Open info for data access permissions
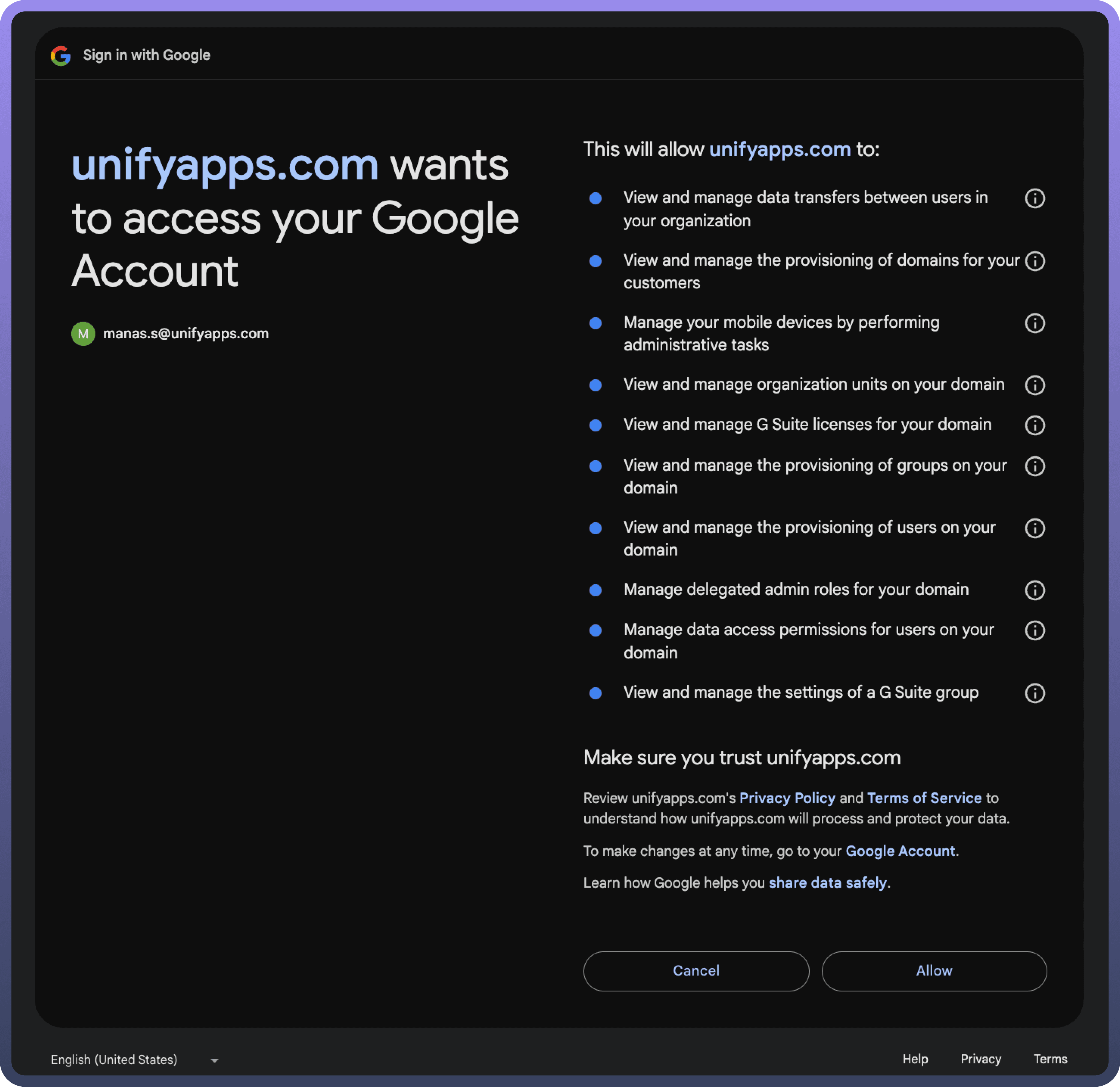 pos(1034,630)
